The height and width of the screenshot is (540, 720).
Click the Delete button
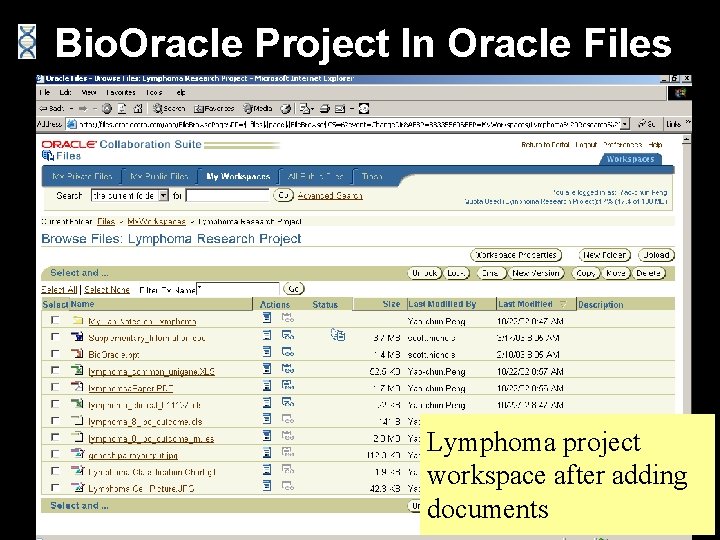[648, 273]
